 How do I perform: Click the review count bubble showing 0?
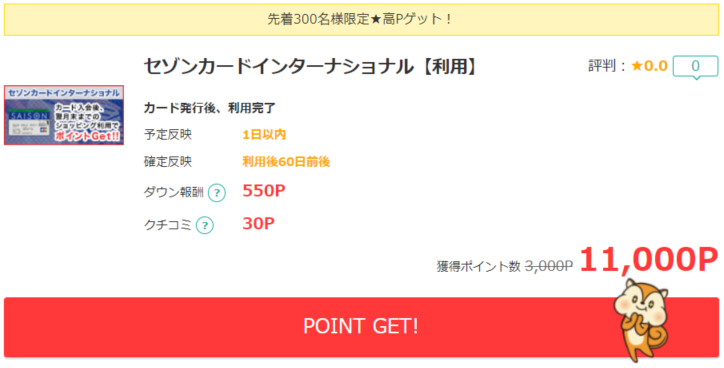click(695, 66)
